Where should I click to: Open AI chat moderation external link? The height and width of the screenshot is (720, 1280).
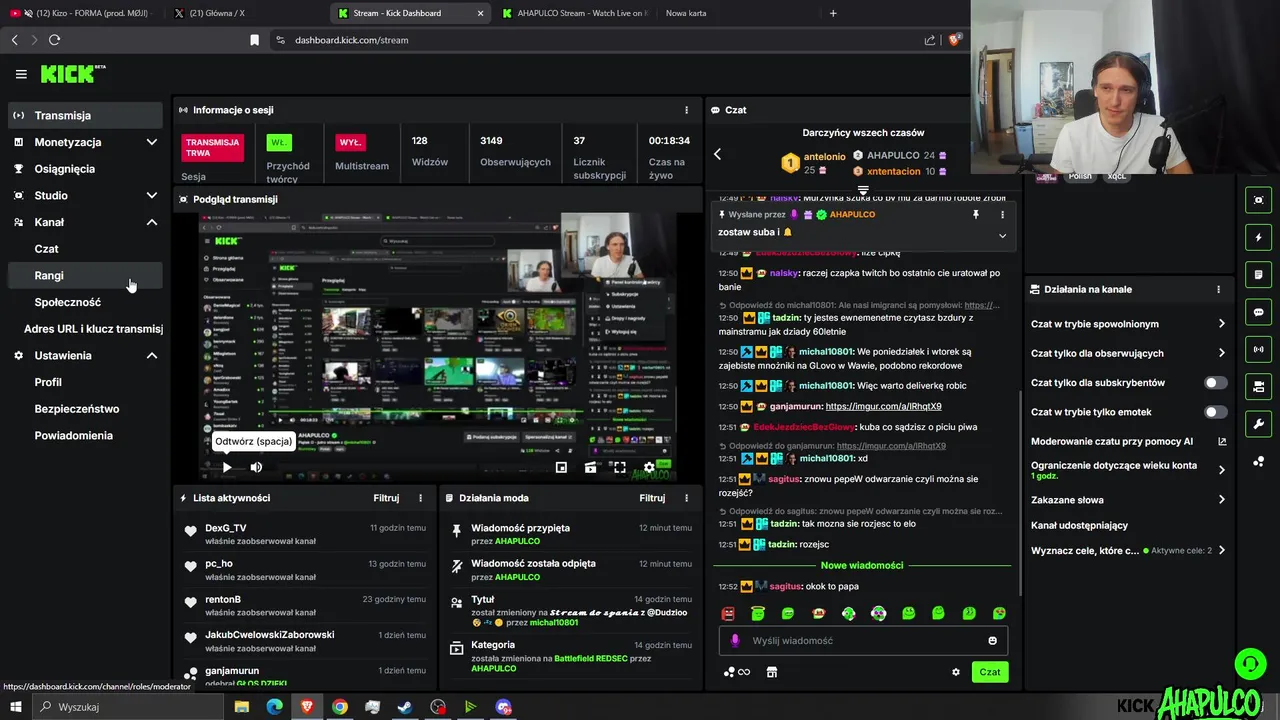(x=1222, y=441)
